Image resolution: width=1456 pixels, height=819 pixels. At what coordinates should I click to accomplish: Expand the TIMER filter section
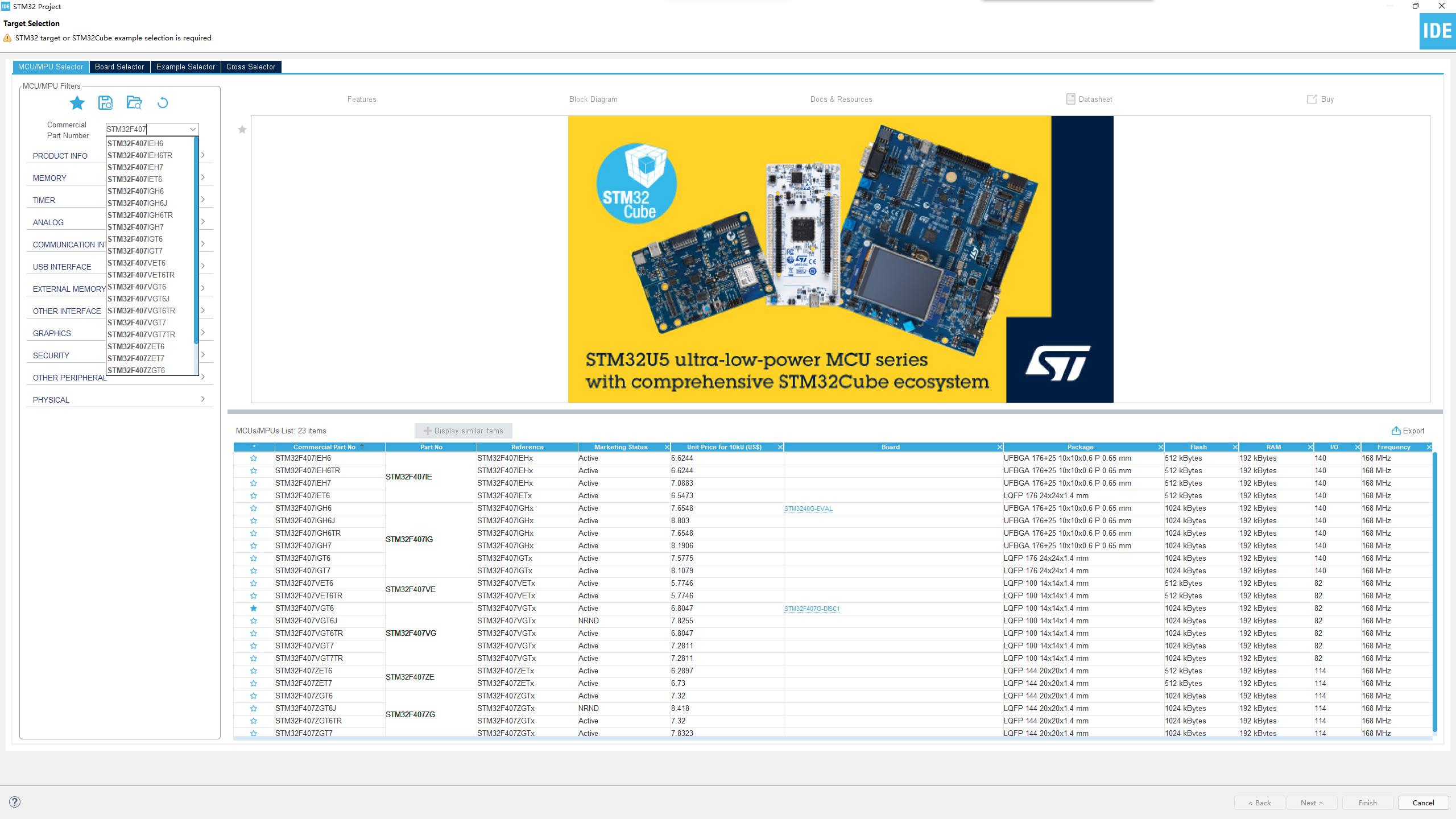pos(203,200)
